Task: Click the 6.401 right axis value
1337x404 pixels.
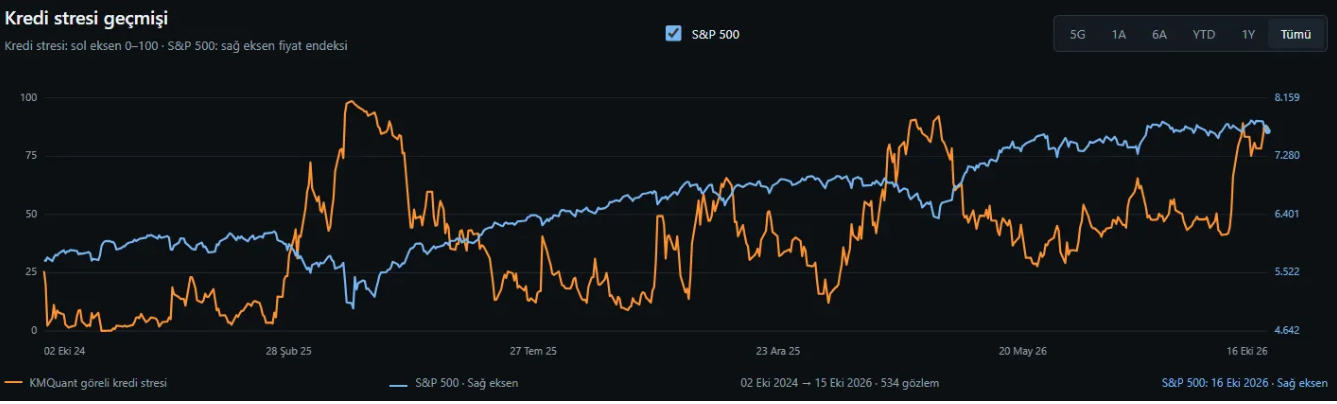Action: pyautogui.click(x=1286, y=213)
